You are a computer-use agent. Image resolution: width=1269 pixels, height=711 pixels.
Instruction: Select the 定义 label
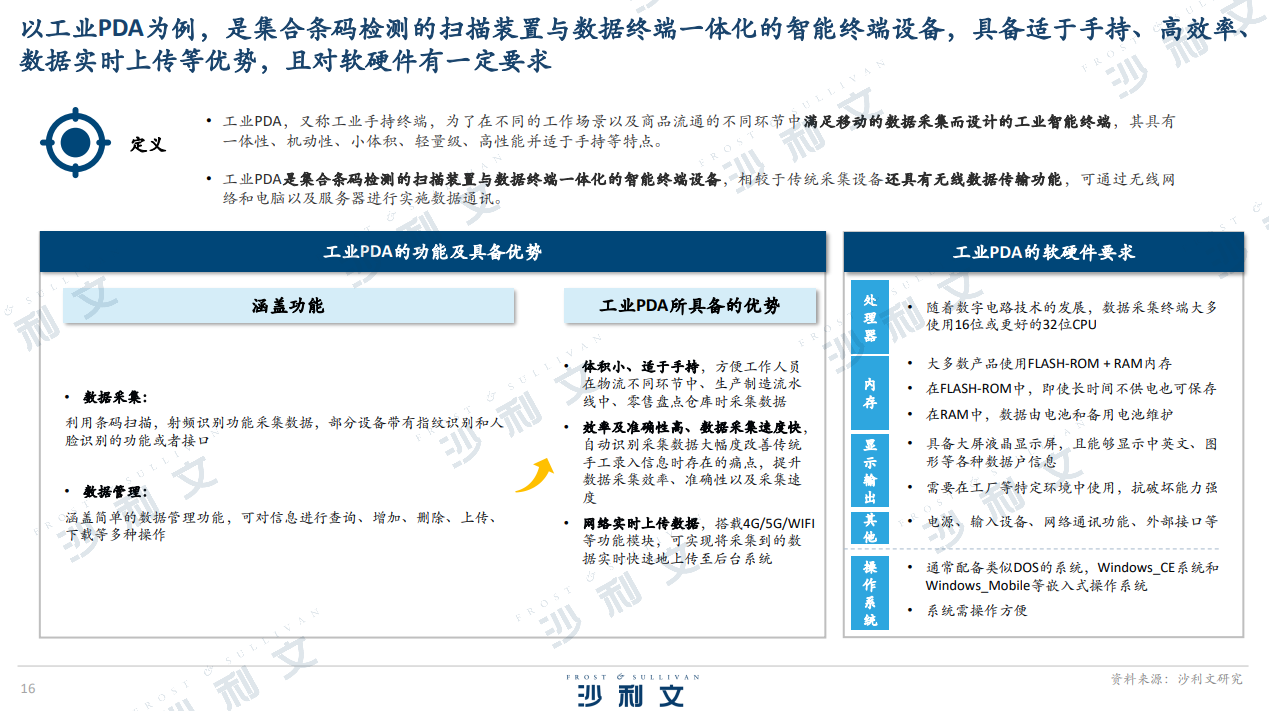(x=148, y=144)
